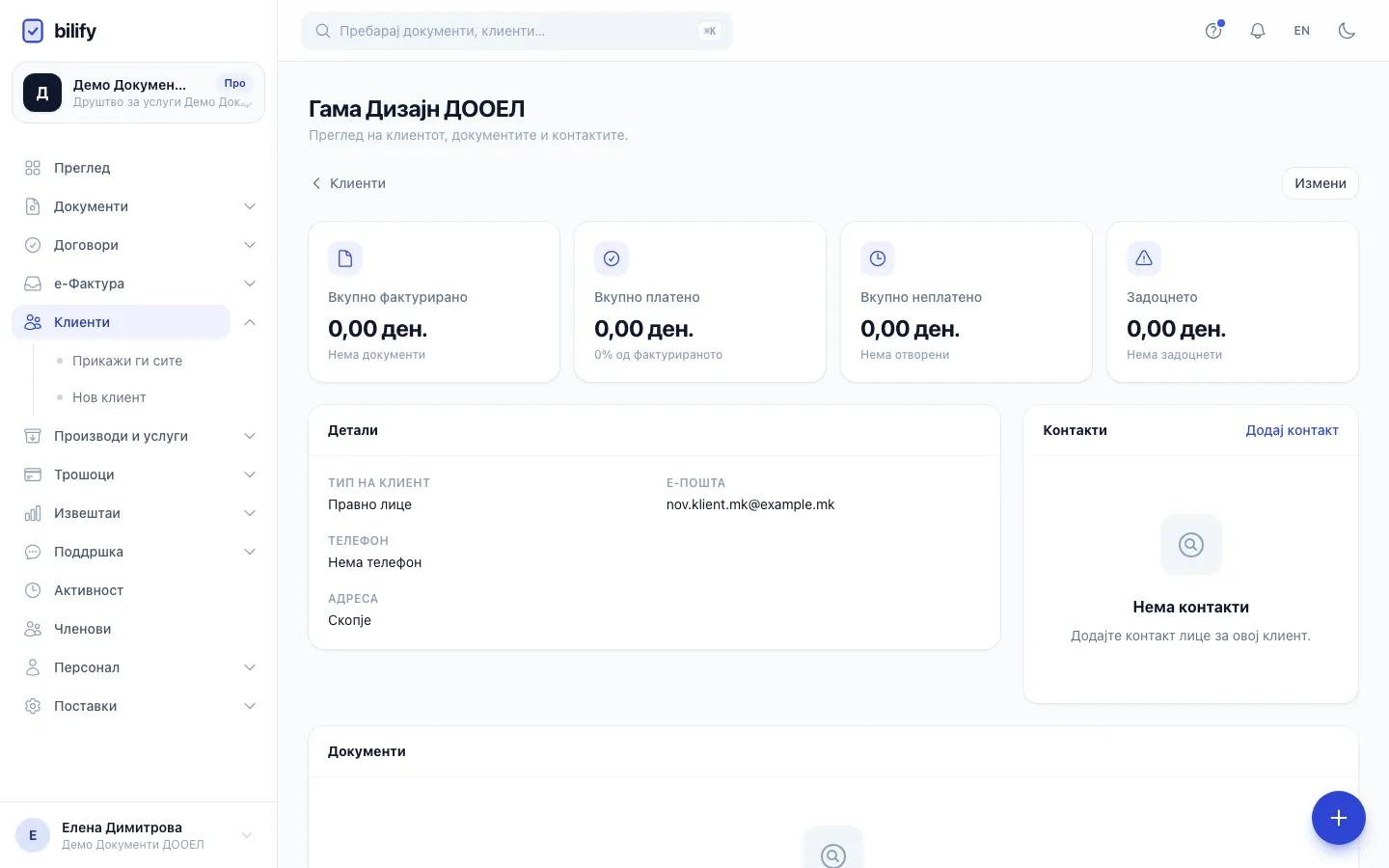This screenshot has width=1389, height=868.
Task: Open Членови members icon in sidebar
Action: click(x=33, y=629)
